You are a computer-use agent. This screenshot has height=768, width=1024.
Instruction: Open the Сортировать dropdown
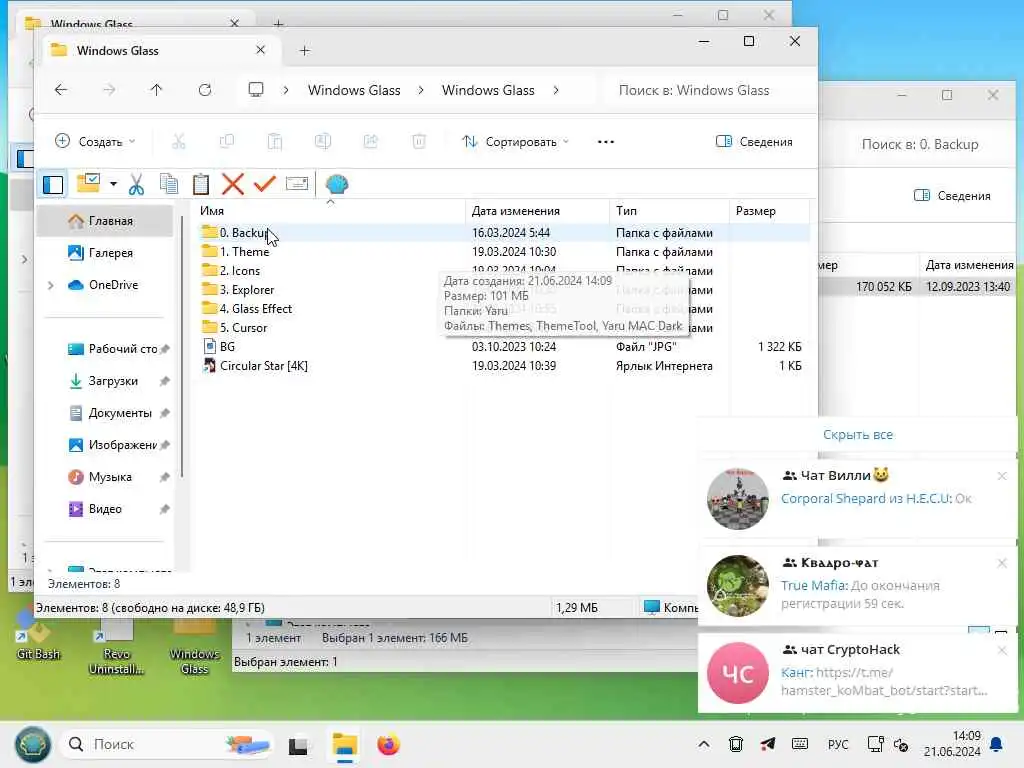click(516, 142)
